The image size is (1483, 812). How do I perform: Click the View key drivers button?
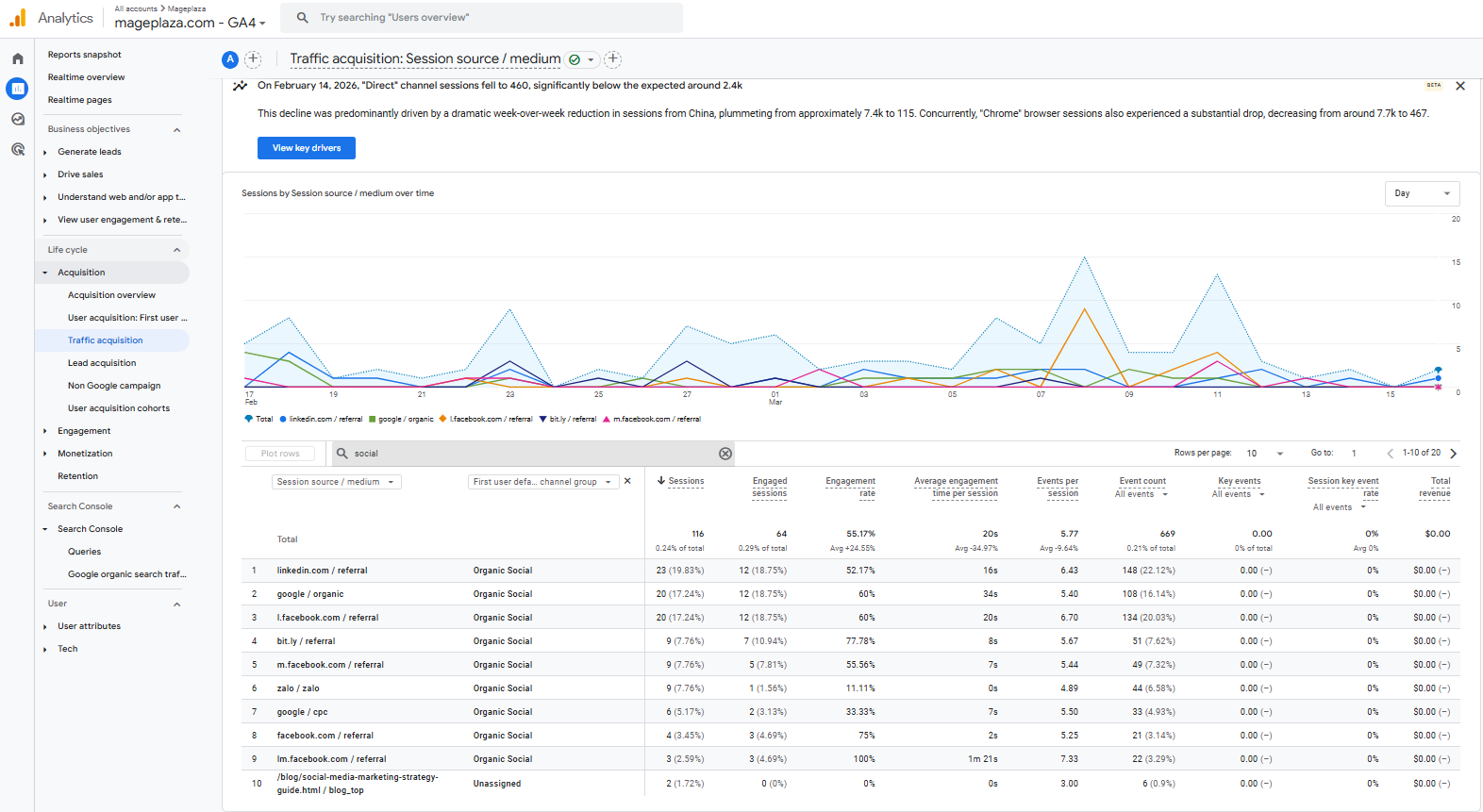pos(307,148)
